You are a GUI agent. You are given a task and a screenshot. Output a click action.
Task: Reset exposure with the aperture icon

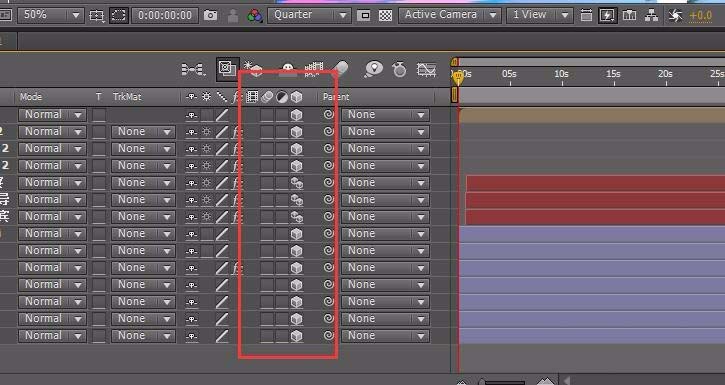point(676,16)
